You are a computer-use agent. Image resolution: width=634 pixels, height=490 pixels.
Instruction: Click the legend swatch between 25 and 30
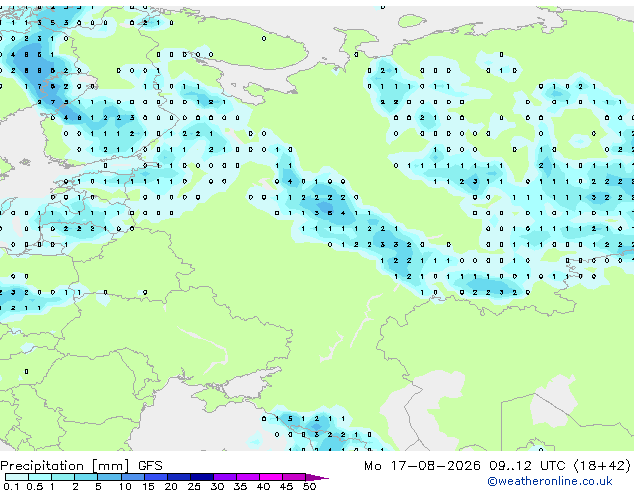[x=202, y=477]
